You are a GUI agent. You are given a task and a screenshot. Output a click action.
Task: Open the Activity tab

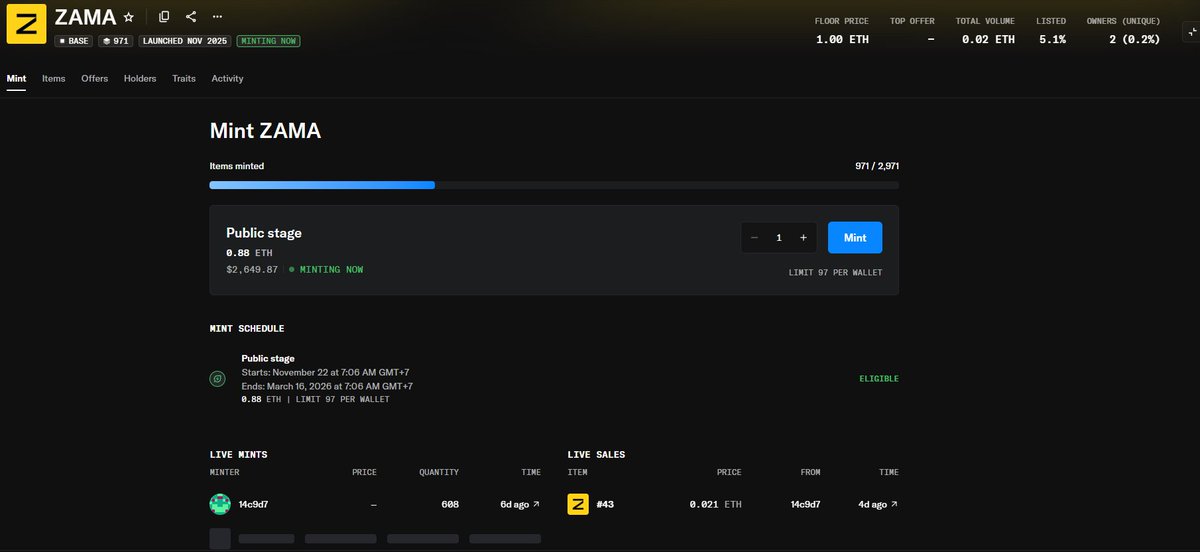(x=227, y=78)
